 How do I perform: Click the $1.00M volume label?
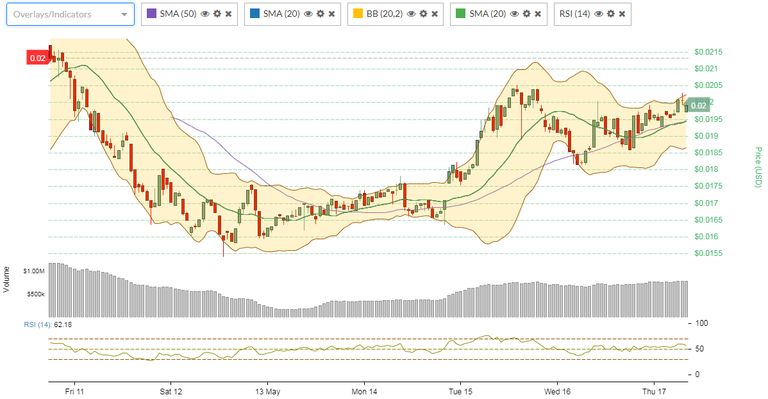point(34,271)
